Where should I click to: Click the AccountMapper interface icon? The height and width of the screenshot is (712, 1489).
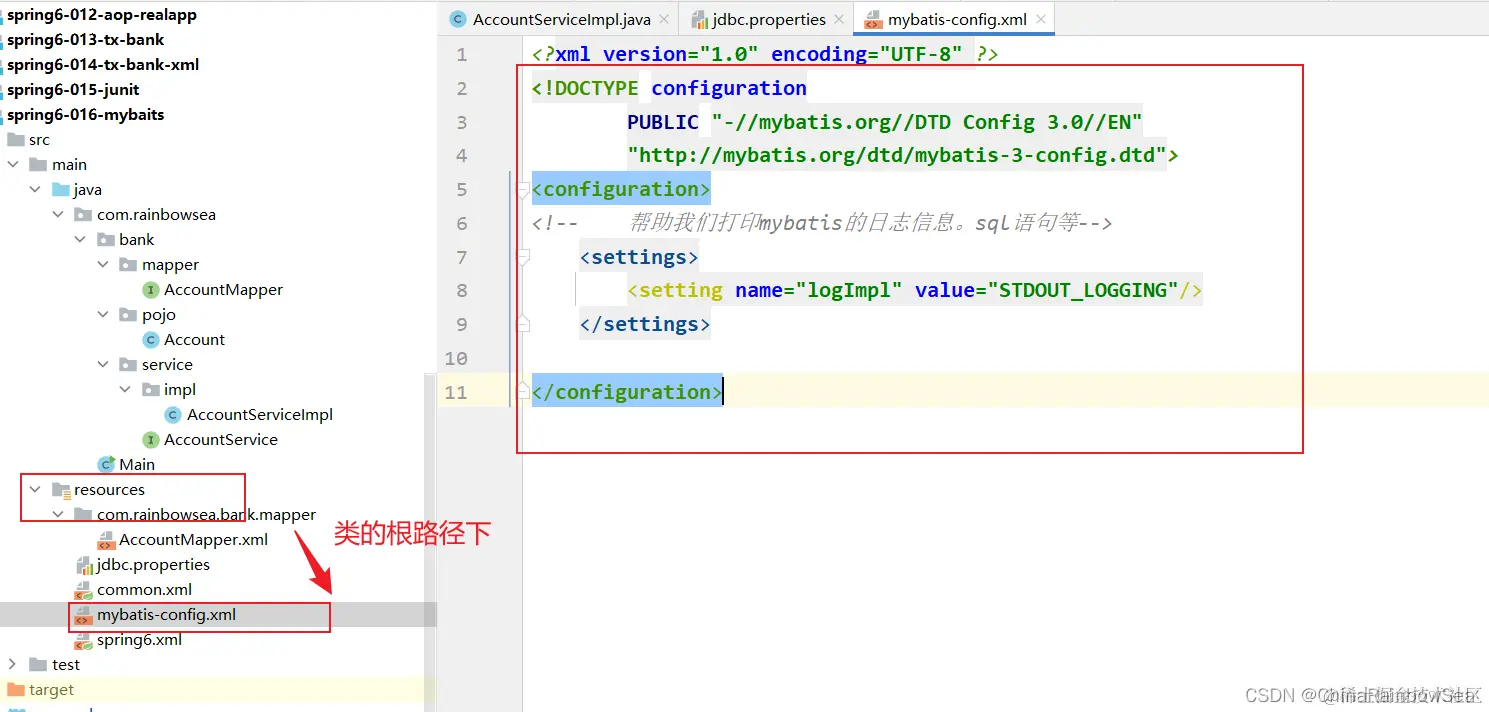pyautogui.click(x=151, y=289)
